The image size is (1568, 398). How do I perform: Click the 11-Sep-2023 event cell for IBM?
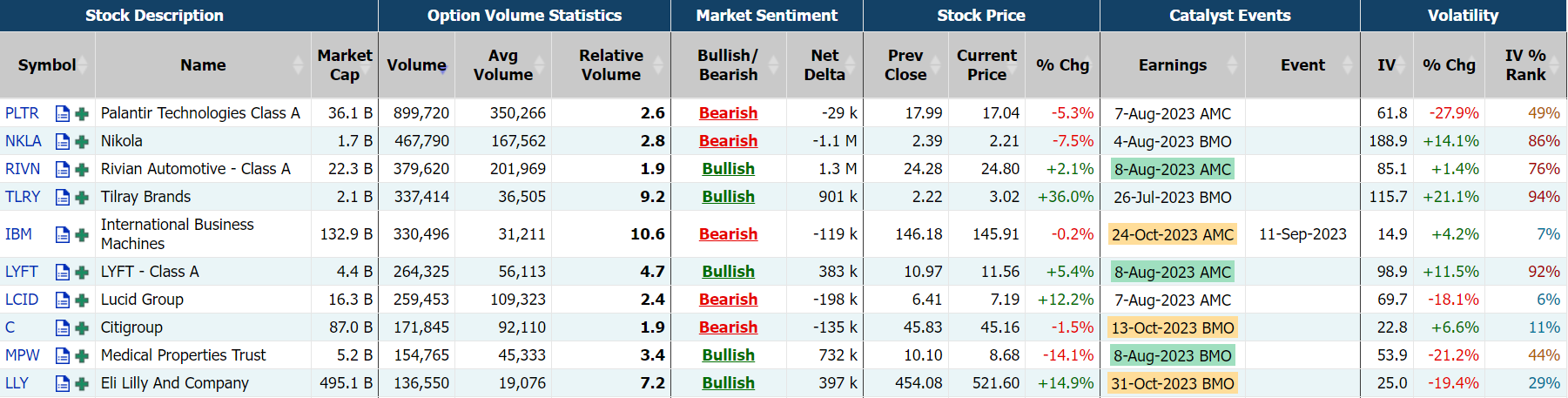pos(1302,234)
